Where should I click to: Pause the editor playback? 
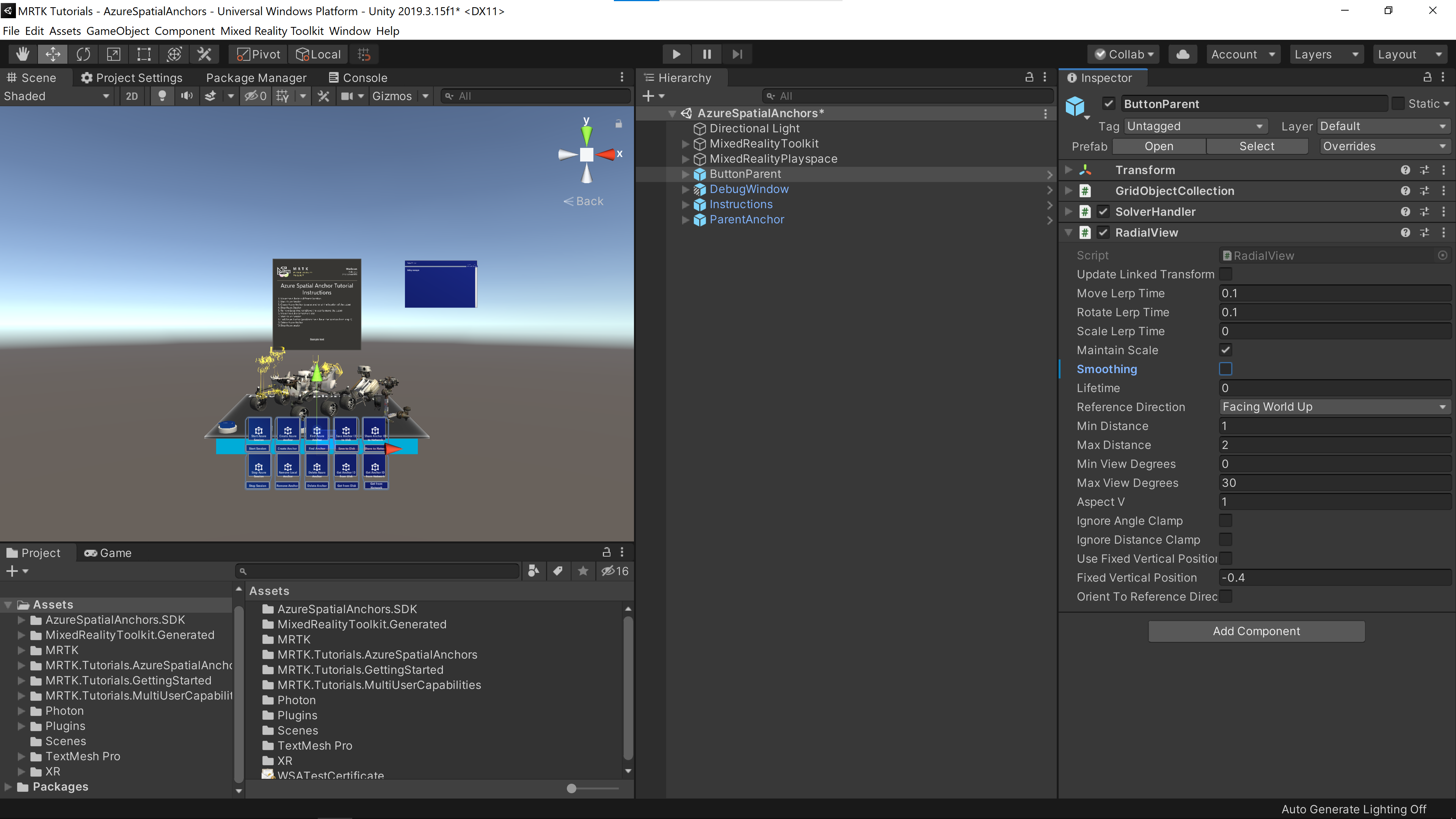[706, 54]
